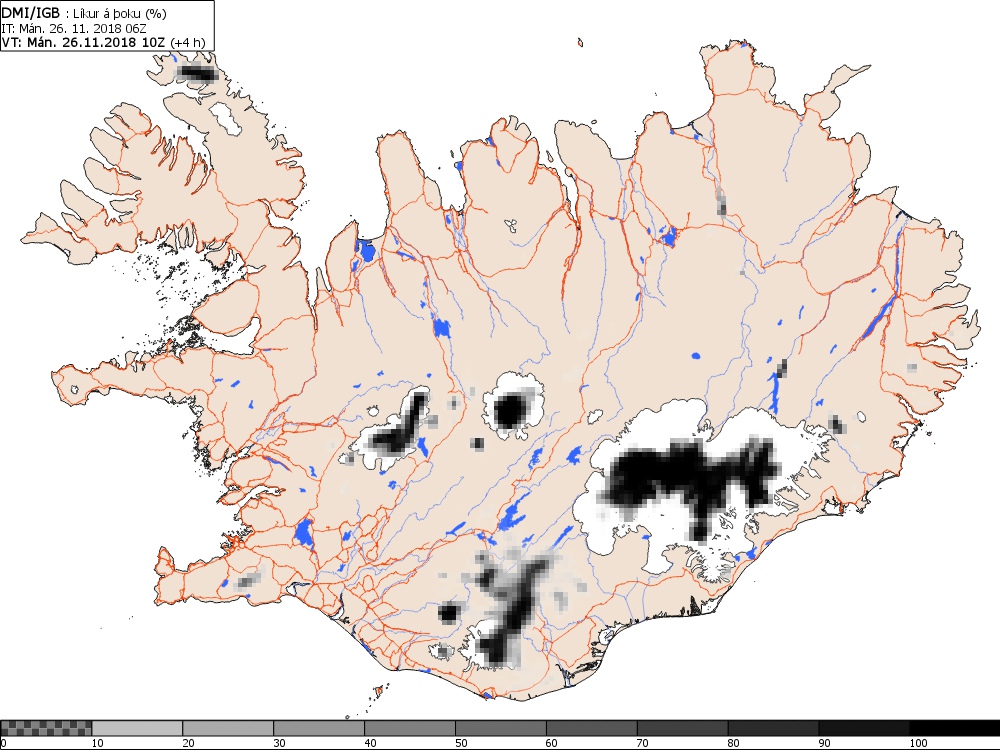Click the largest black fog area on southeast glacier
The image size is (1000, 750).
tap(689, 475)
